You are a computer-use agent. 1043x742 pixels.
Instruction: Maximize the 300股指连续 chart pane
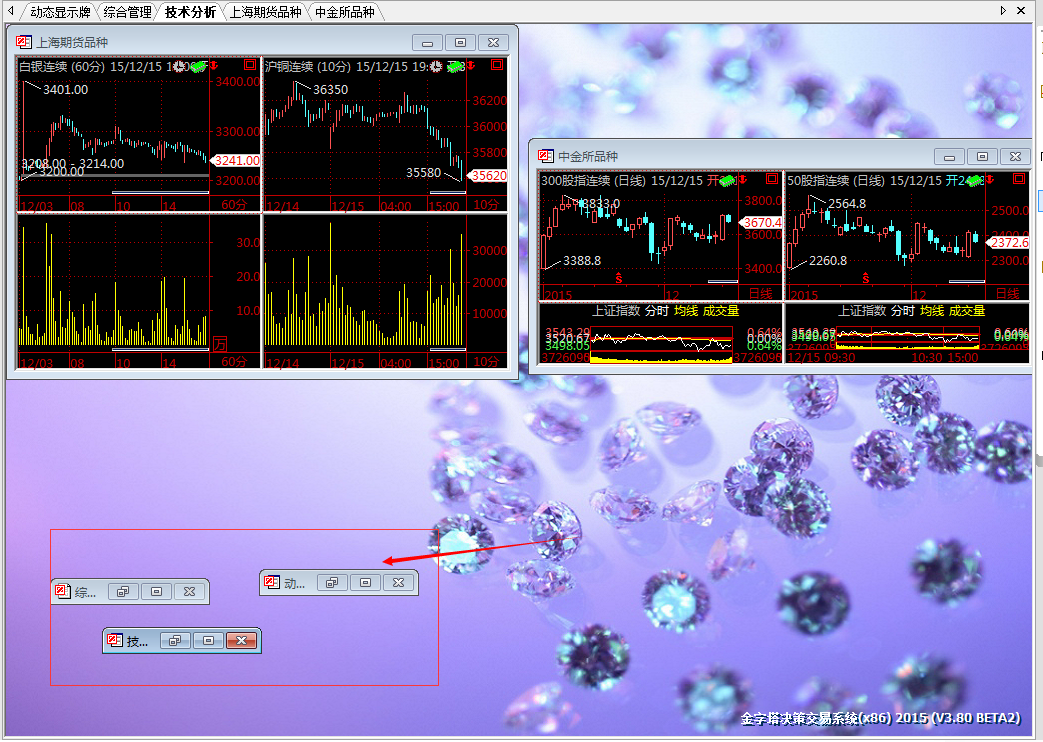point(772,178)
